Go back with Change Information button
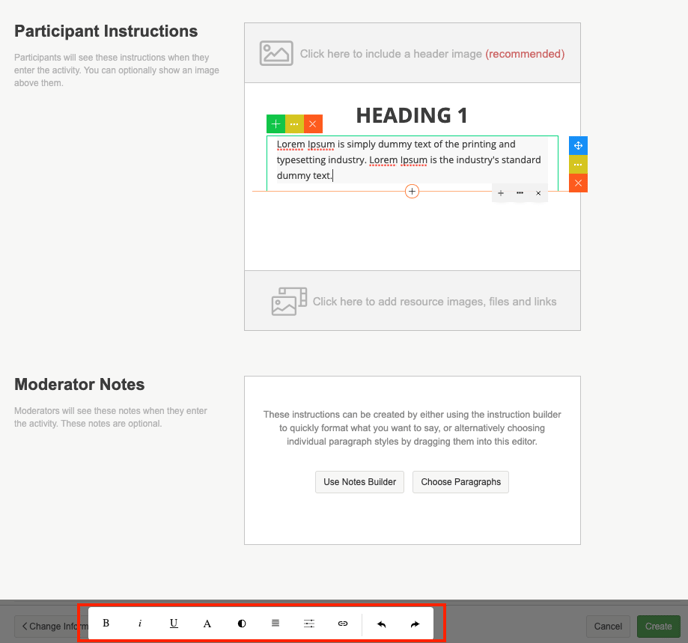This screenshot has height=643, width=688. coord(51,626)
